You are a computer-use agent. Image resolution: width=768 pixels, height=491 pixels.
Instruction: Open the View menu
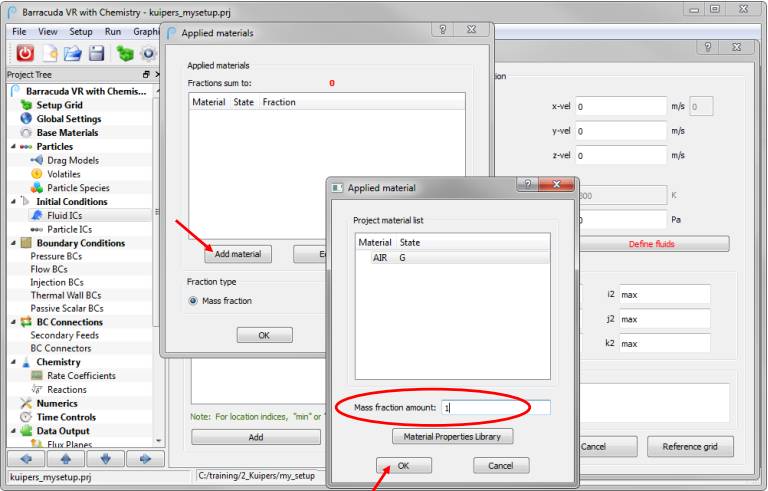pyautogui.click(x=48, y=31)
